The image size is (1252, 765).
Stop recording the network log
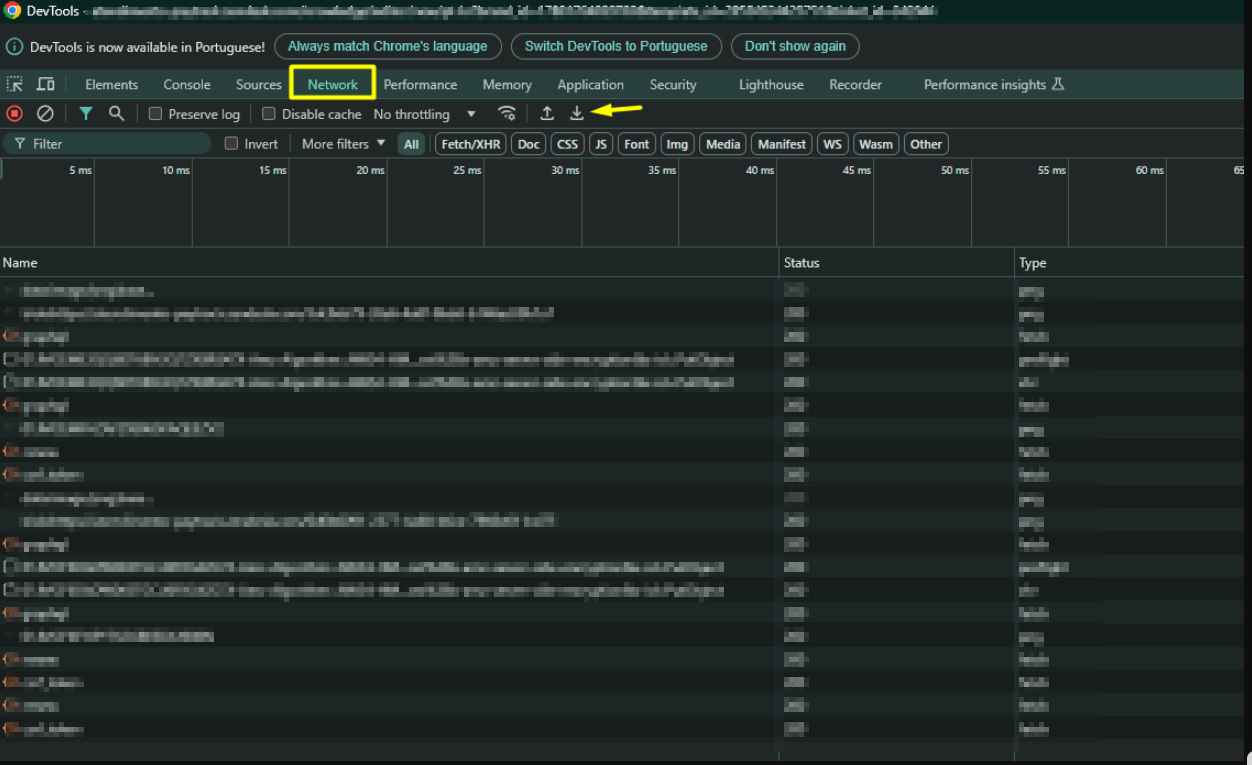tap(15, 114)
